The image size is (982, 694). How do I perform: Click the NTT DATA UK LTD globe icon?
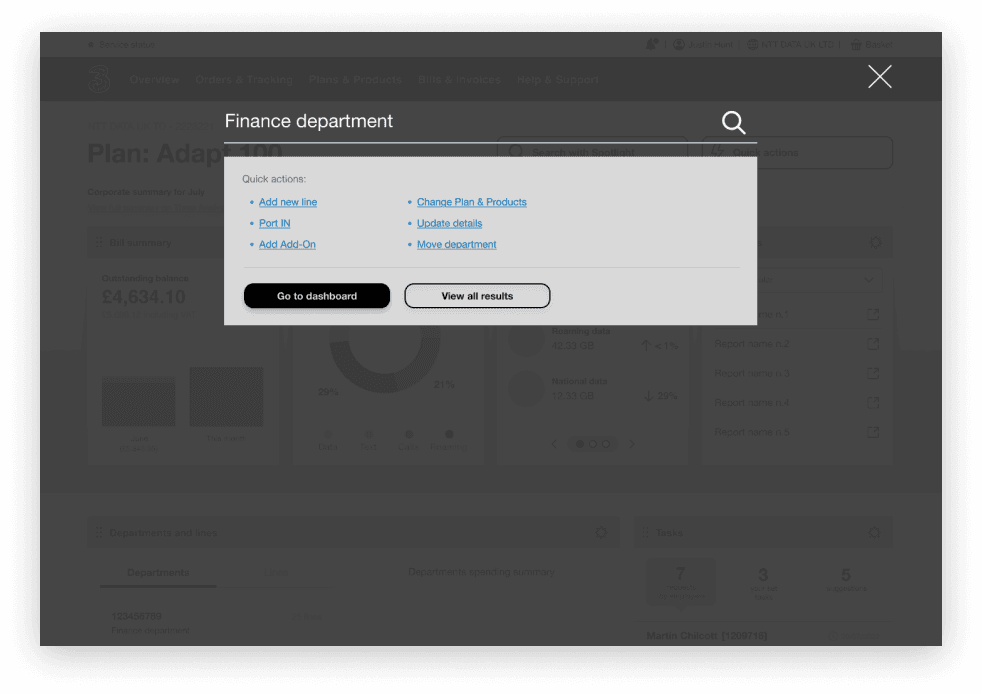[753, 44]
